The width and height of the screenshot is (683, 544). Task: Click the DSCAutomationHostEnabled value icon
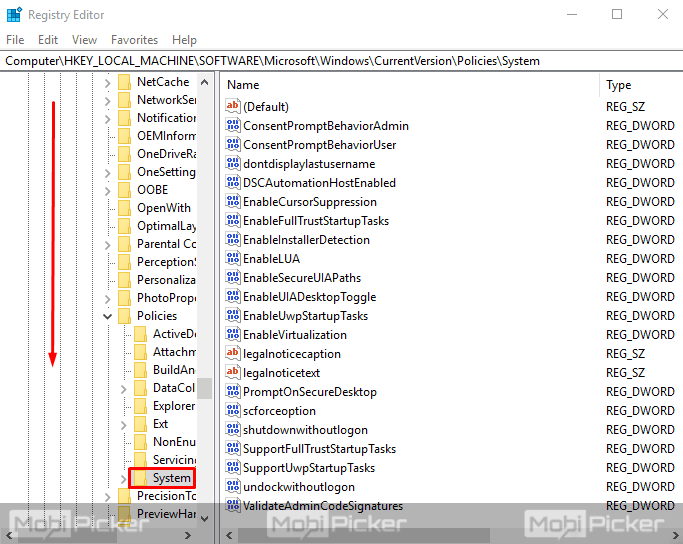(233, 182)
